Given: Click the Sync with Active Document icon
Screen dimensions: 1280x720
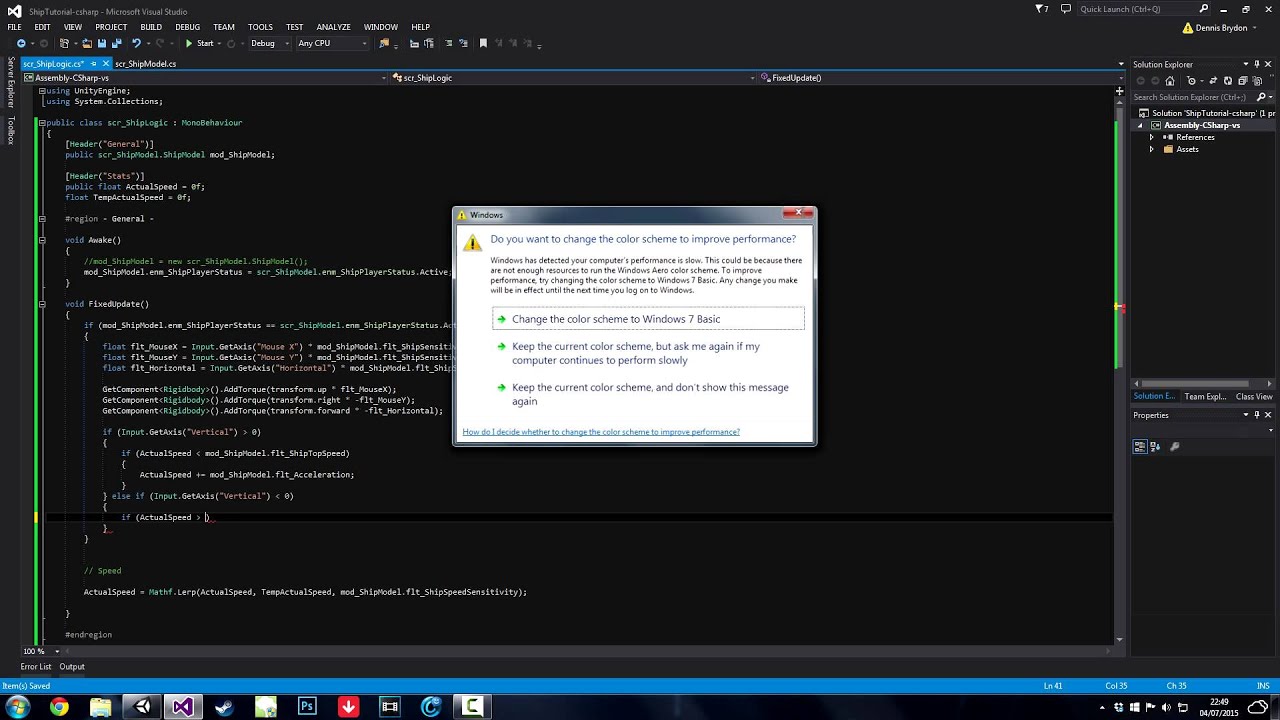Looking at the screenshot, I should pos(1213,81).
